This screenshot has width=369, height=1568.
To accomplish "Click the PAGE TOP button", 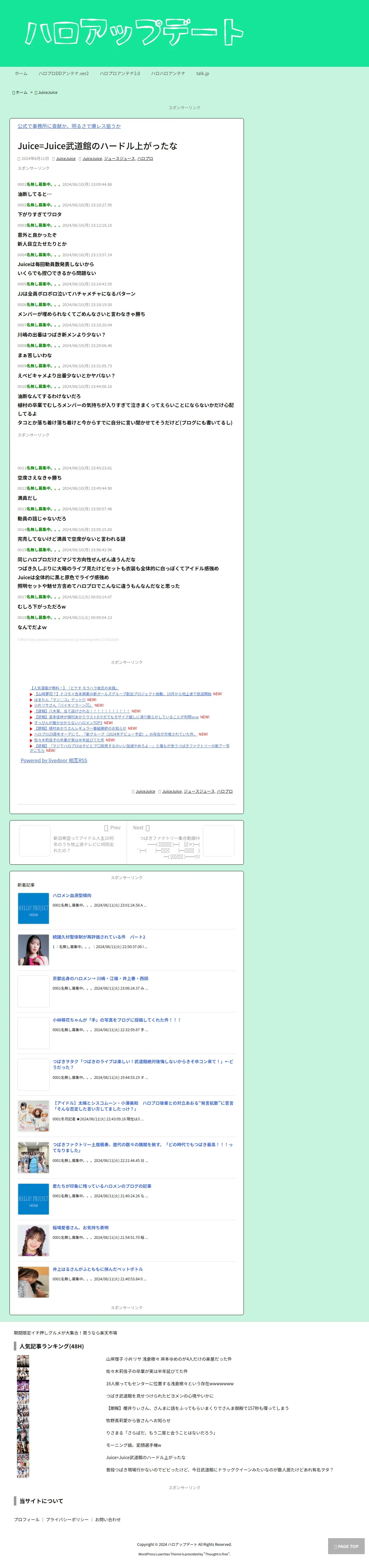I will tap(347, 1547).
